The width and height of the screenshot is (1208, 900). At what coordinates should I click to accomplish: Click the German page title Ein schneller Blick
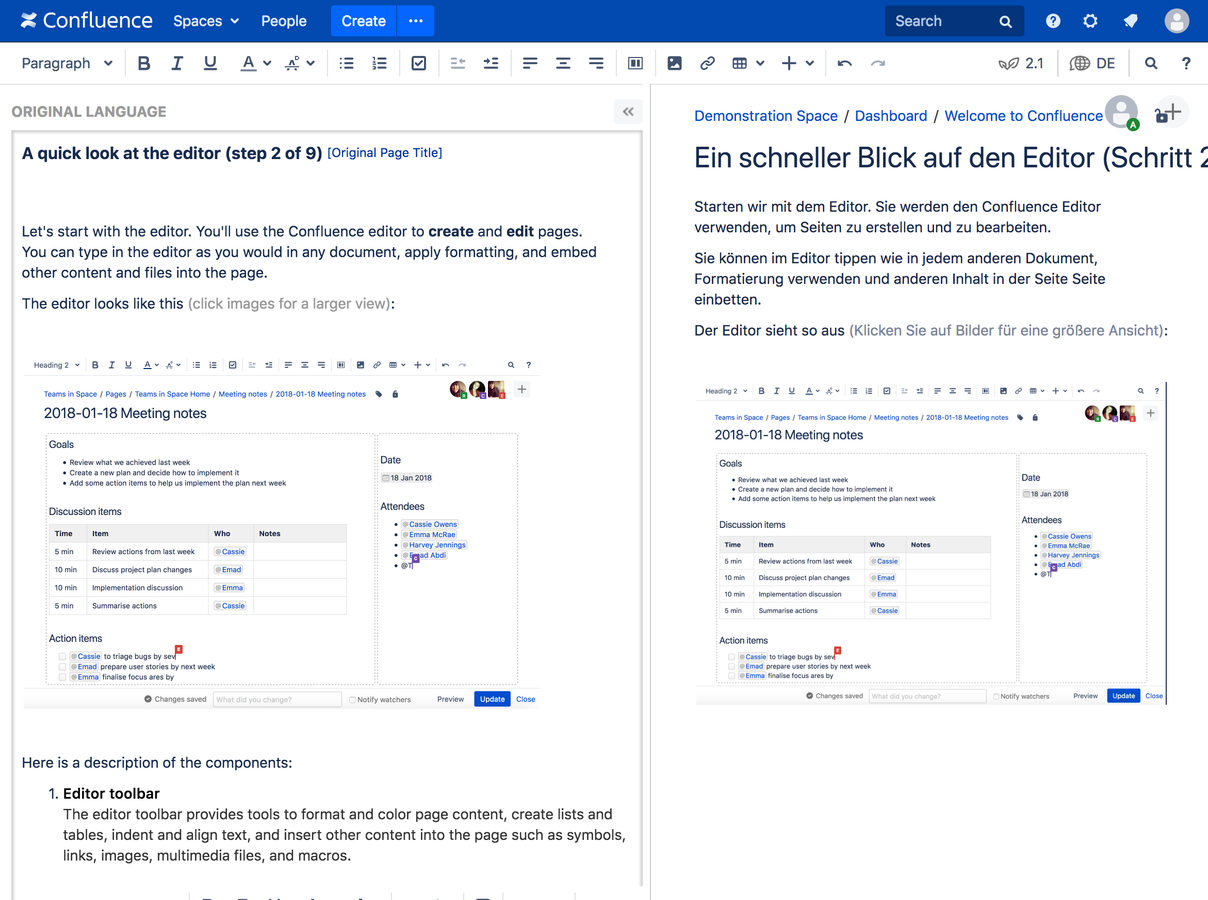950,158
